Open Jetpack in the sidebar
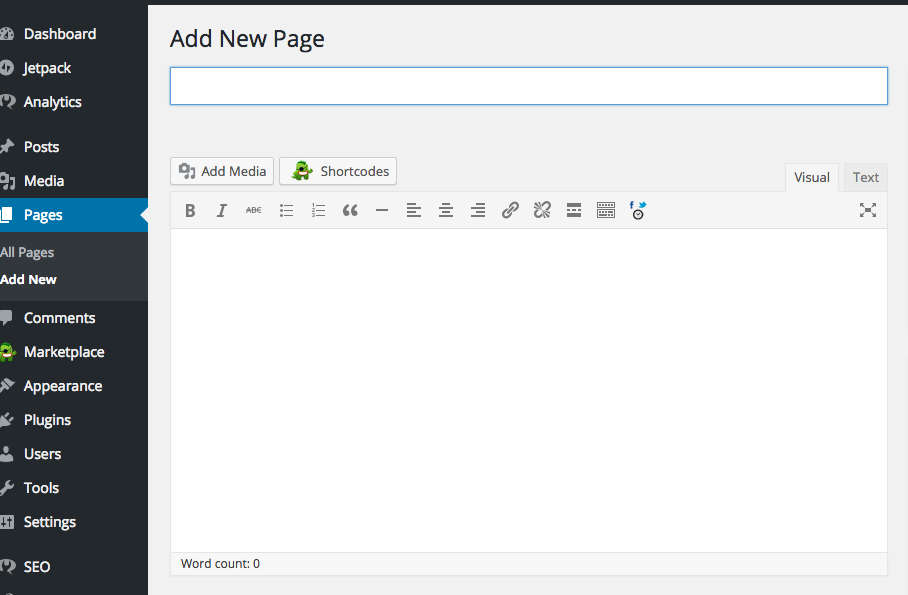Image resolution: width=908 pixels, height=595 pixels. 47,68
